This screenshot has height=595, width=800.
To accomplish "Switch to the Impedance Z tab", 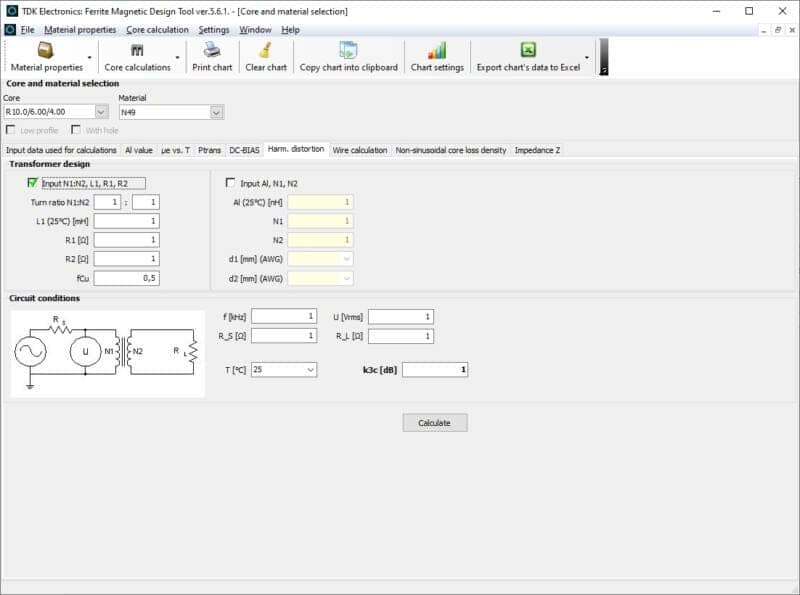I will pyautogui.click(x=537, y=150).
